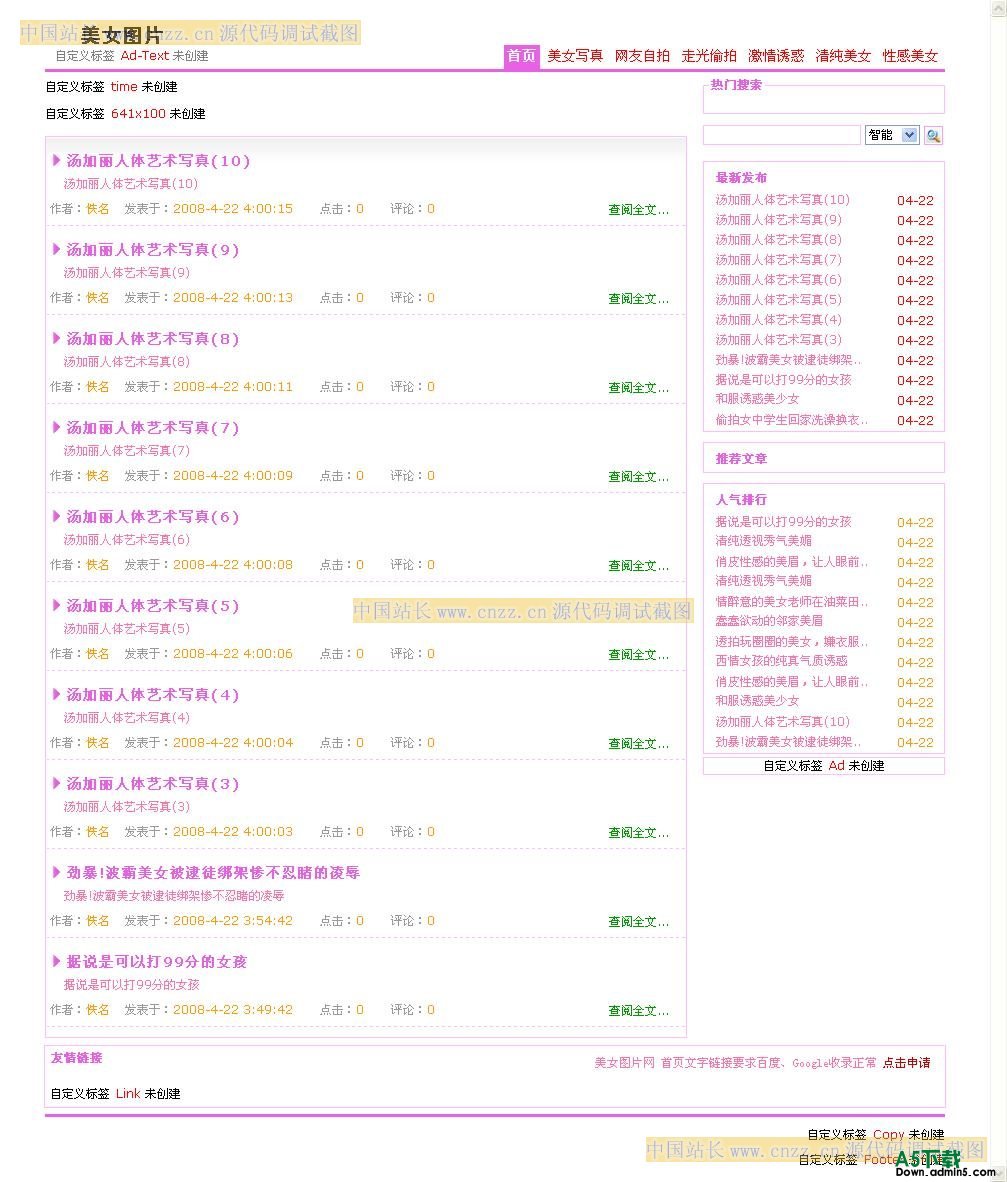Open 西情女孩的纯真气质诱惑 in 人气排行

(x=782, y=660)
